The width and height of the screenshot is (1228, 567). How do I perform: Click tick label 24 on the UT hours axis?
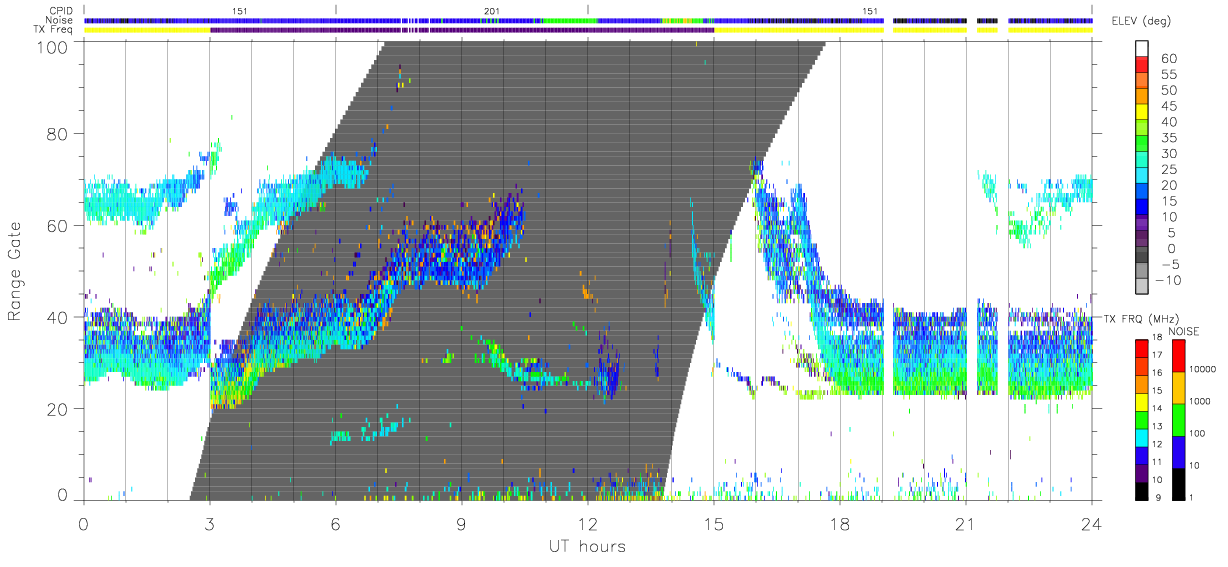coord(1091,523)
